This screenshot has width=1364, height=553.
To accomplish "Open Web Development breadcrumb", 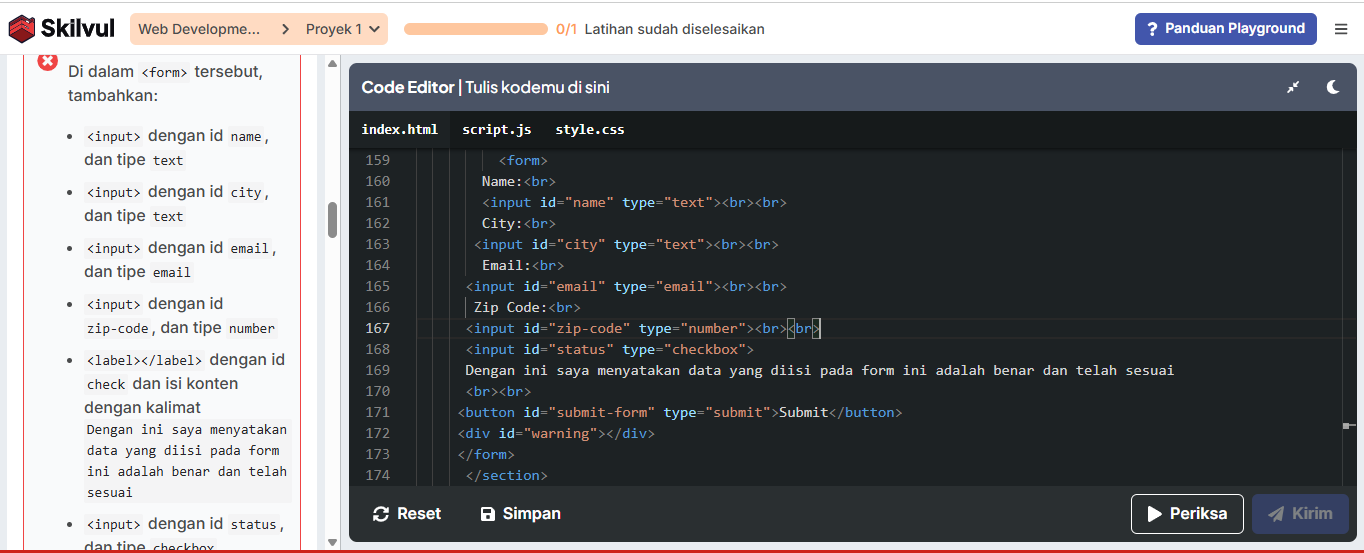I will pos(199,29).
